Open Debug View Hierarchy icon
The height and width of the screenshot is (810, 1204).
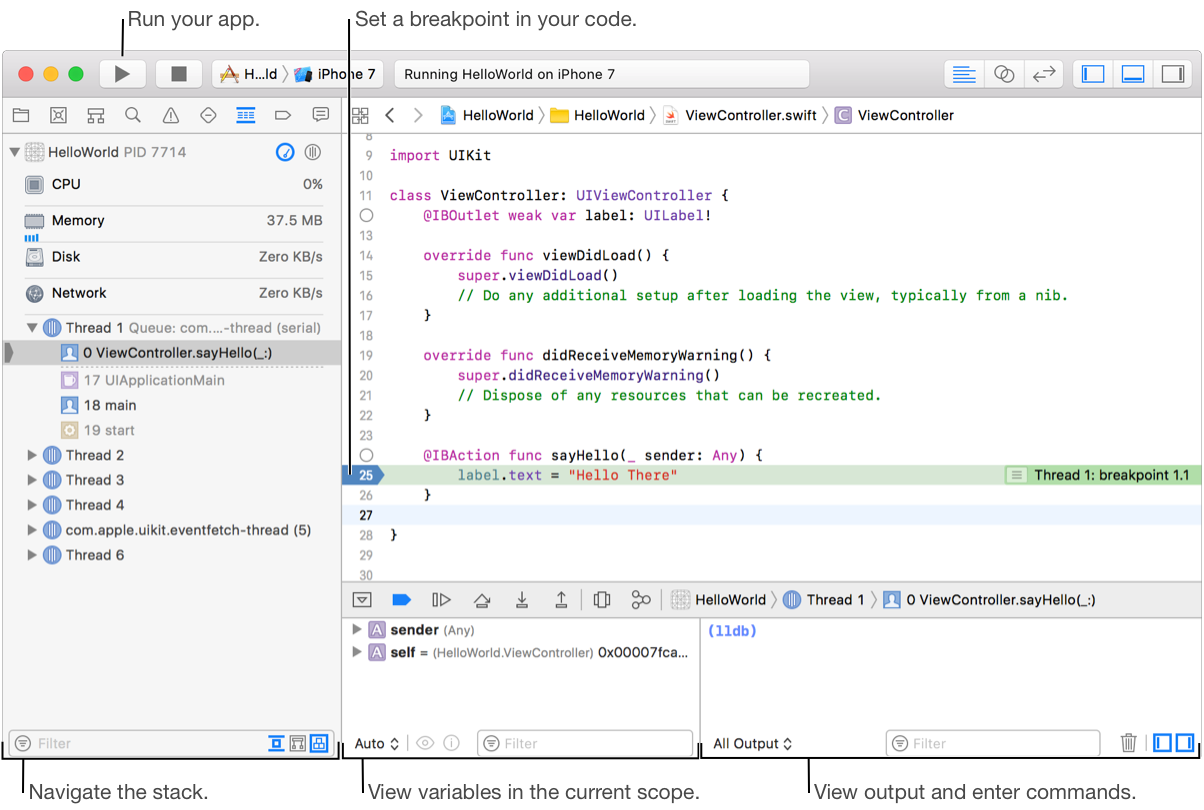coord(601,600)
